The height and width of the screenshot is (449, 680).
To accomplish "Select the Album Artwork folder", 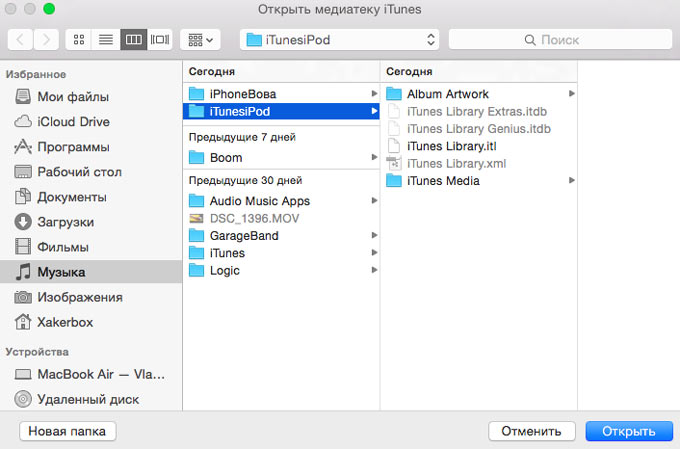I will (x=479, y=94).
